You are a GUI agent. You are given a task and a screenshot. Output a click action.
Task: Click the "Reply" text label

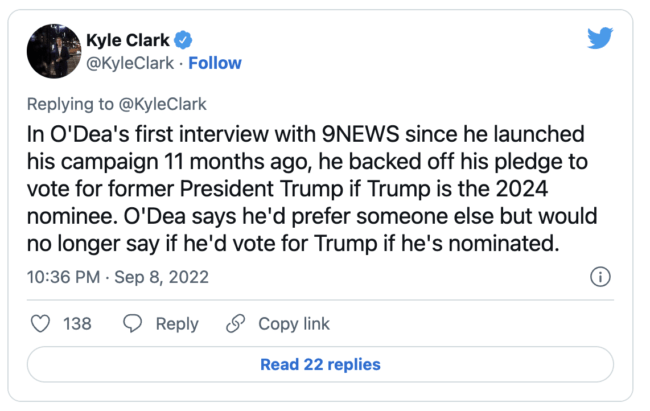(x=177, y=324)
